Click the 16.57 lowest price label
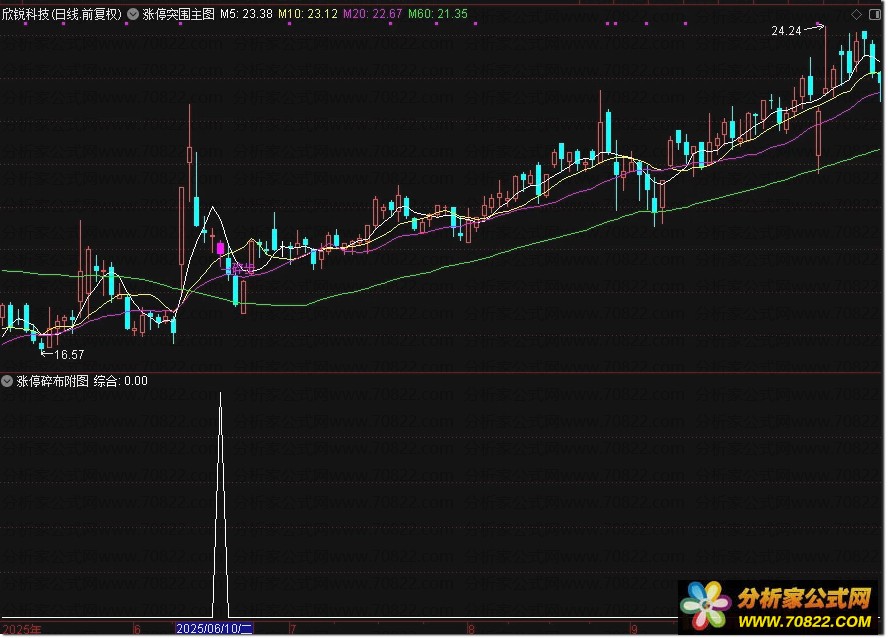This screenshot has height=638, width=888. point(69,355)
